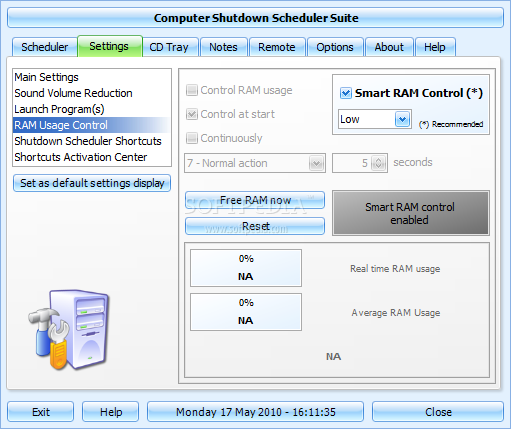Screen dimensions: 511x429
Task: Open the 7 - Normal action dropdown
Action: pyautogui.click(x=255, y=163)
